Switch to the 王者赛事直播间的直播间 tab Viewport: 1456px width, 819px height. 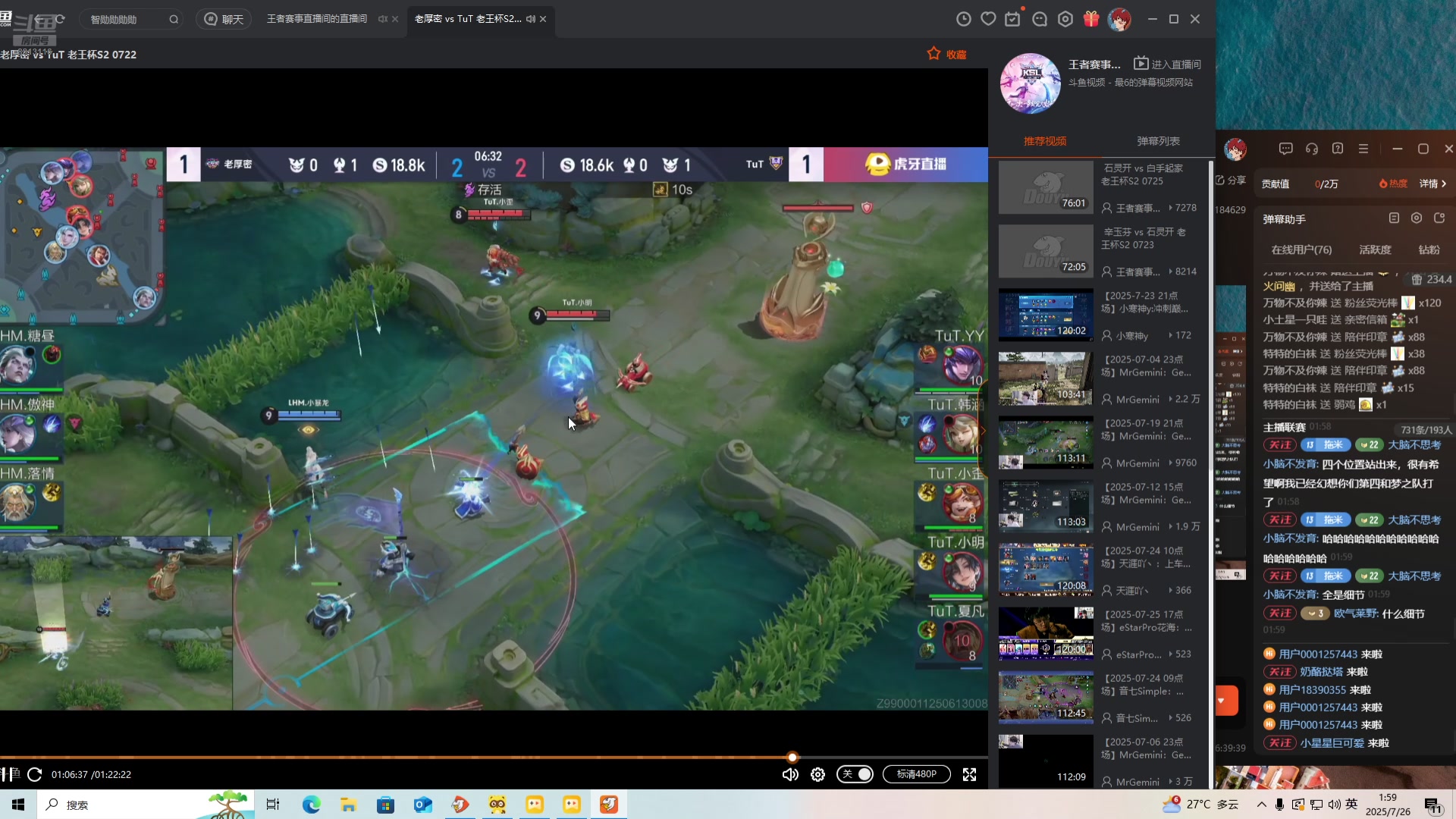(x=317, y=19)
